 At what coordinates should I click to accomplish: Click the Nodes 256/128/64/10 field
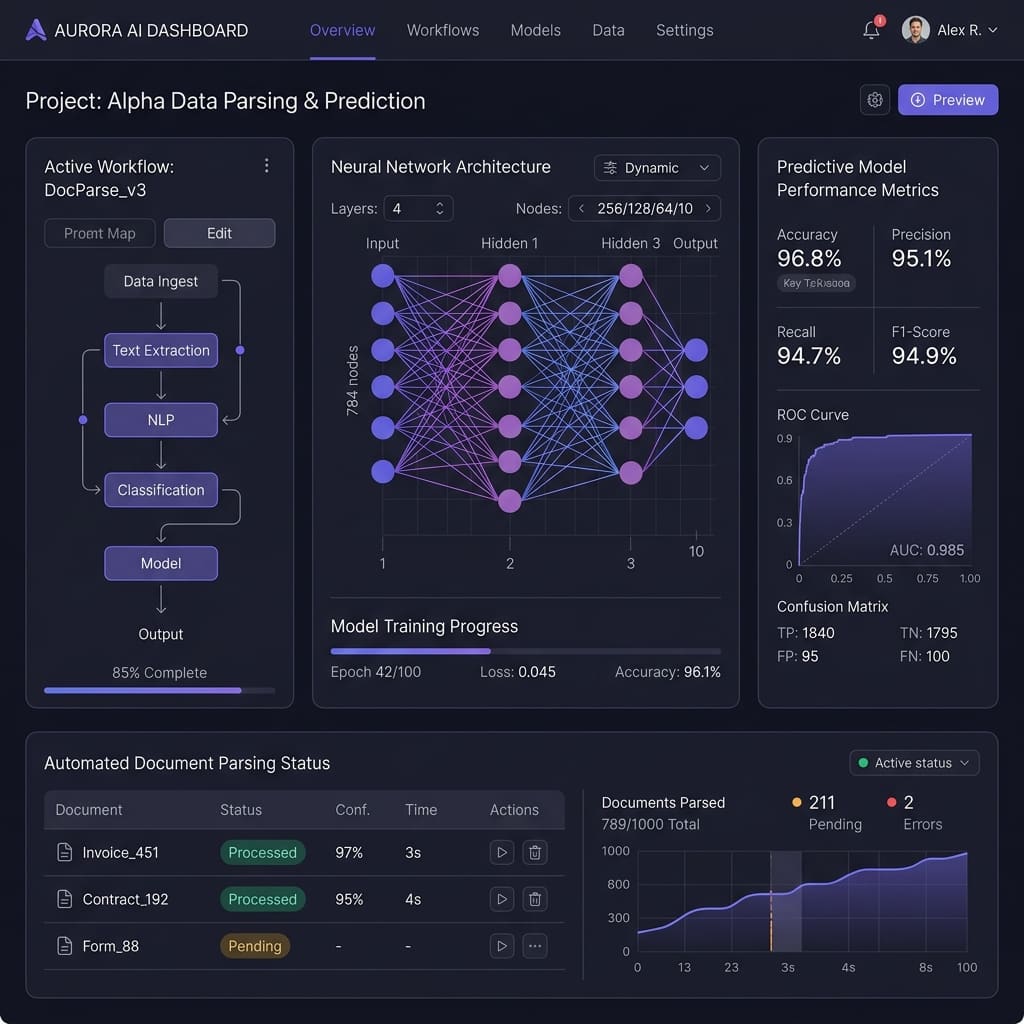645,208
